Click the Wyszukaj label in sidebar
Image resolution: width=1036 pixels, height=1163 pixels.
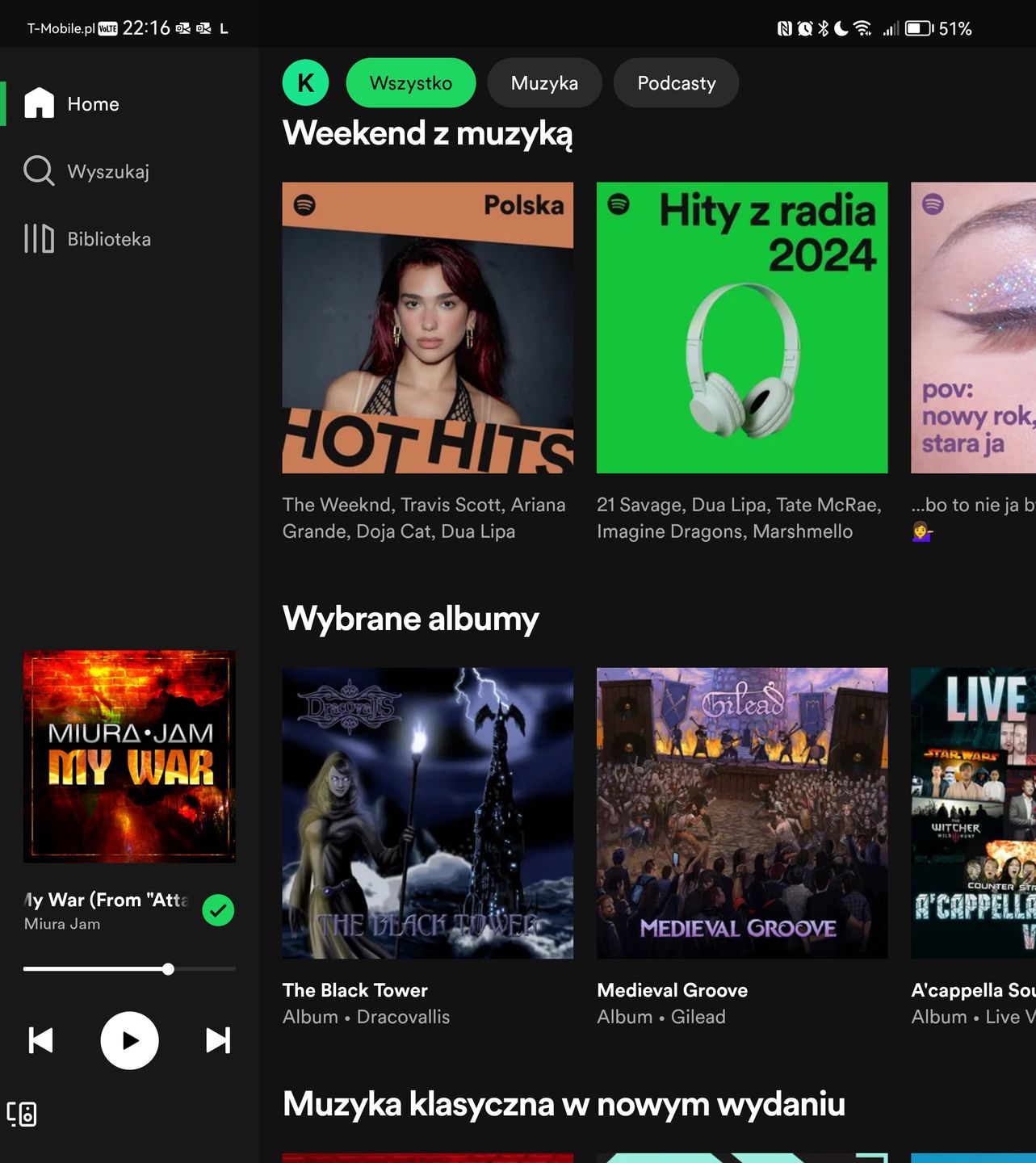click(108, 172)
